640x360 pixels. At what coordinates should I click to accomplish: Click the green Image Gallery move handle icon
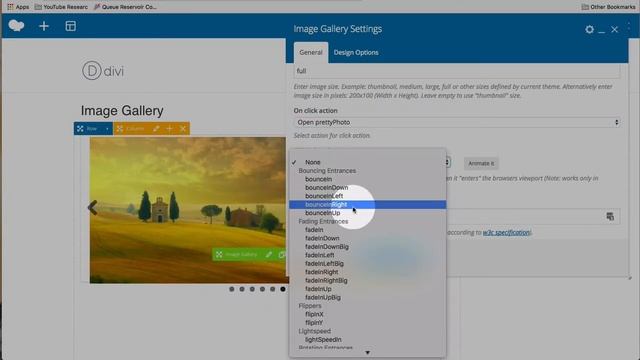[219, 254]
